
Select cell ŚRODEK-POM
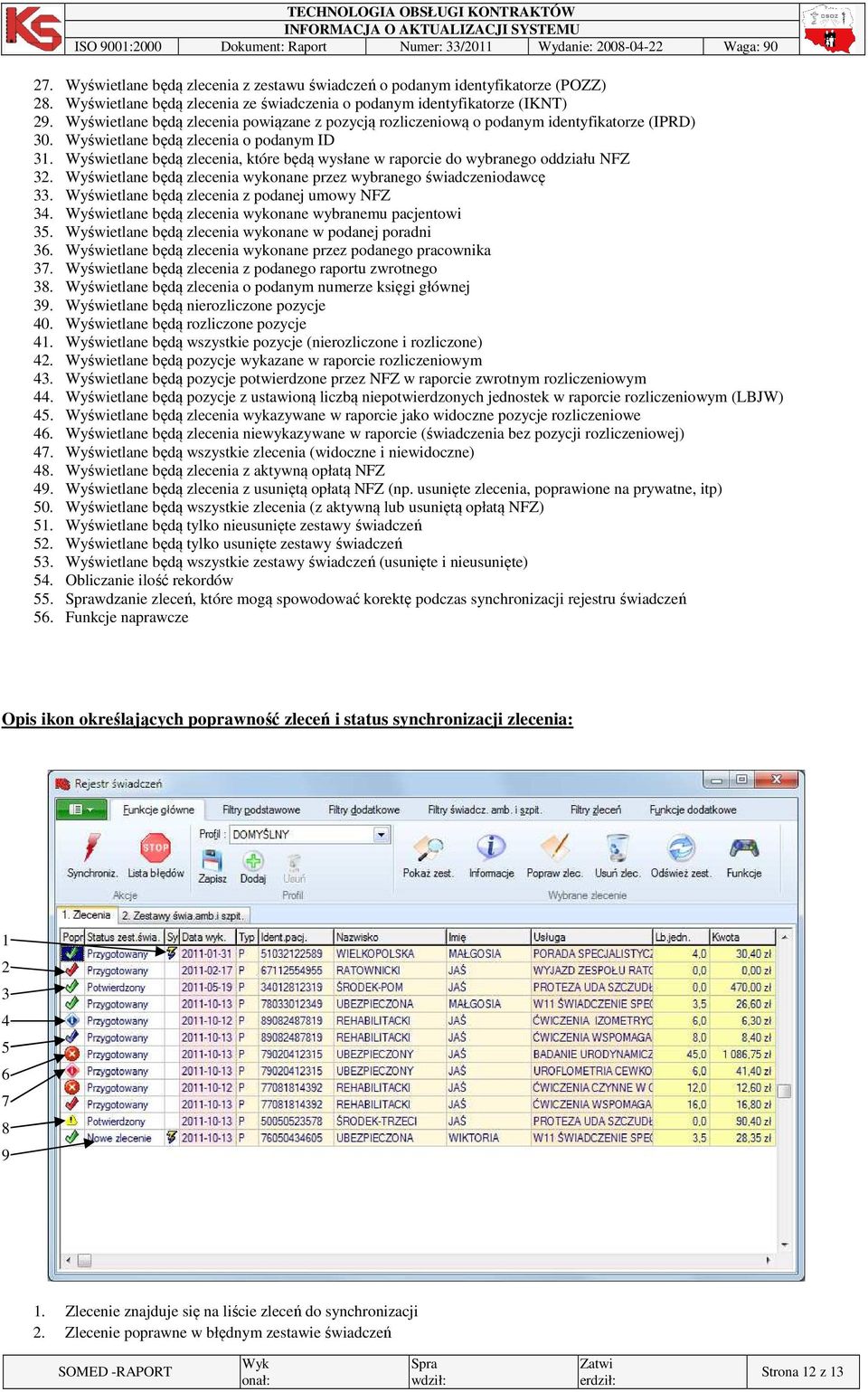coord(390,987)
